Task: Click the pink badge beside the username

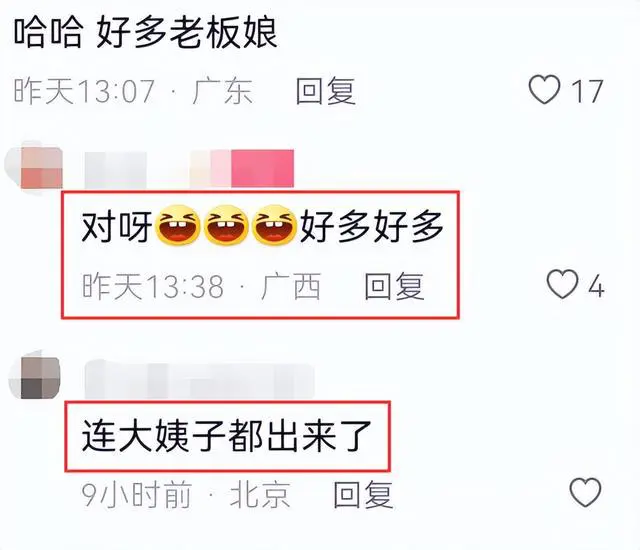Action: [x=262, y=169]
